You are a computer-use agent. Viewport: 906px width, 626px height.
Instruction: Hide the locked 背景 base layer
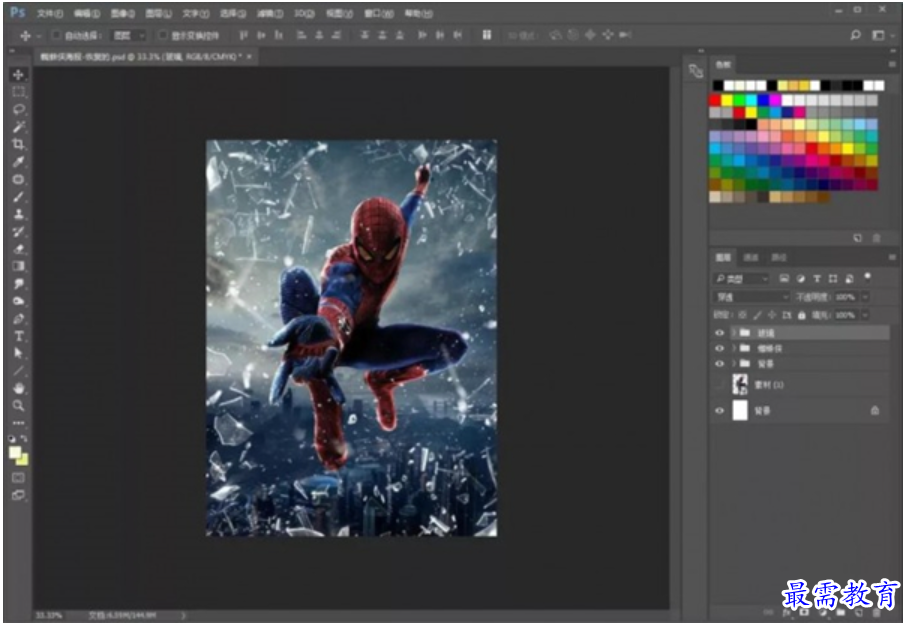719,410
